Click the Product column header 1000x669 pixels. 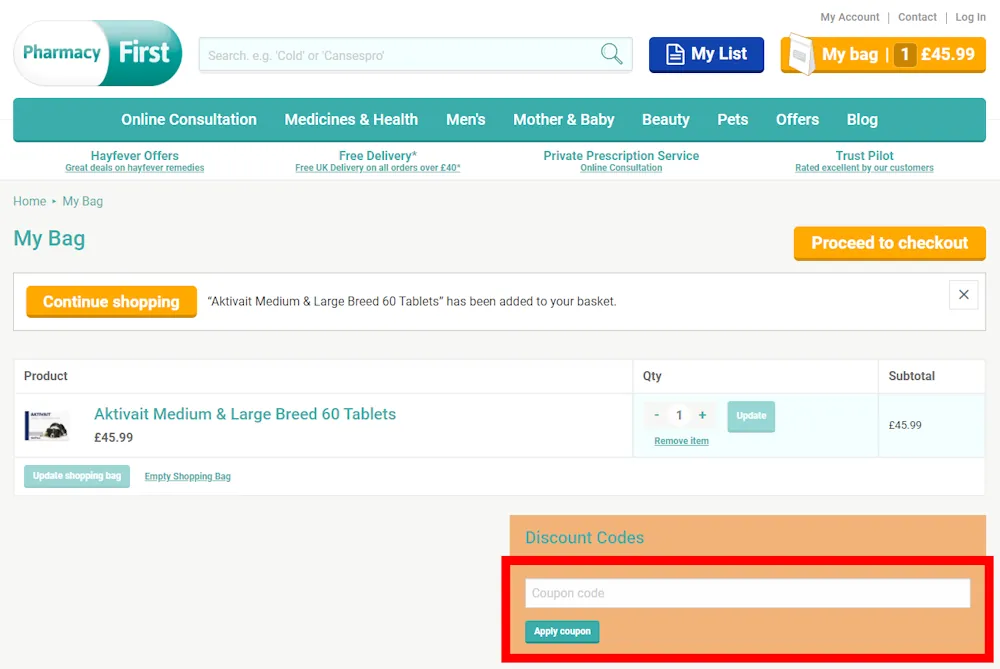[x=46, y=376]
